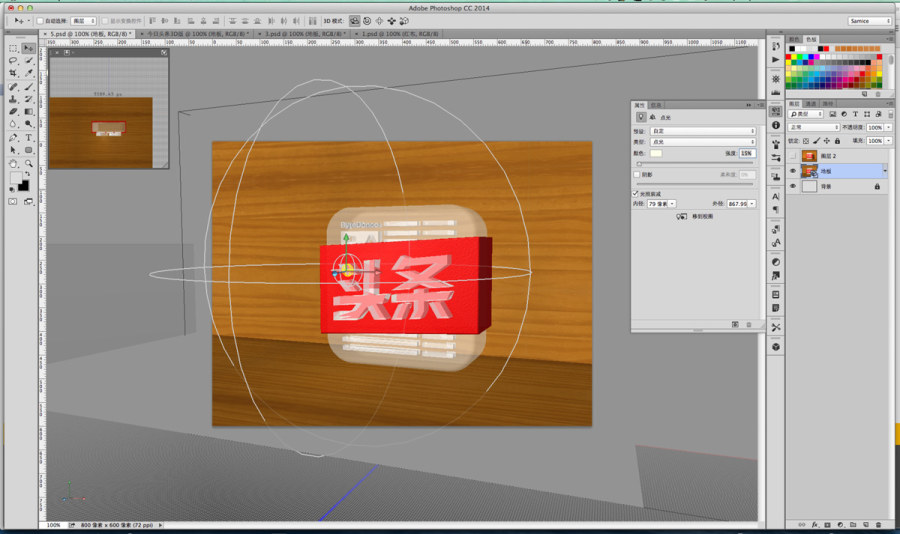
Task: Select the Eyedropper tool
Action: click(x=28, y=73)
